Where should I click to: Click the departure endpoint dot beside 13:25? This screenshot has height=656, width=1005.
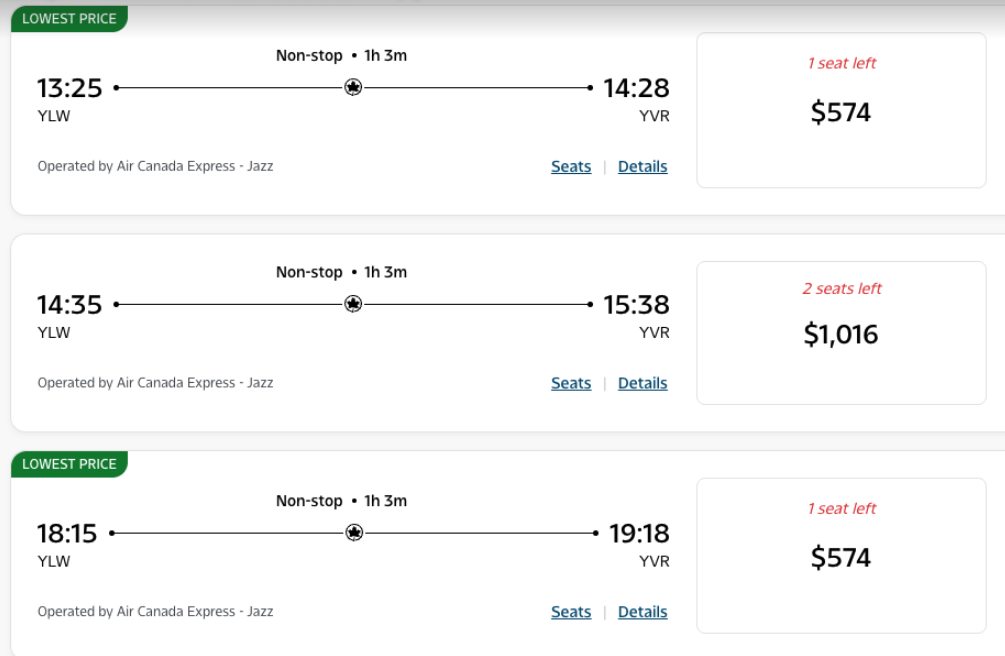(x=114, y=88)
